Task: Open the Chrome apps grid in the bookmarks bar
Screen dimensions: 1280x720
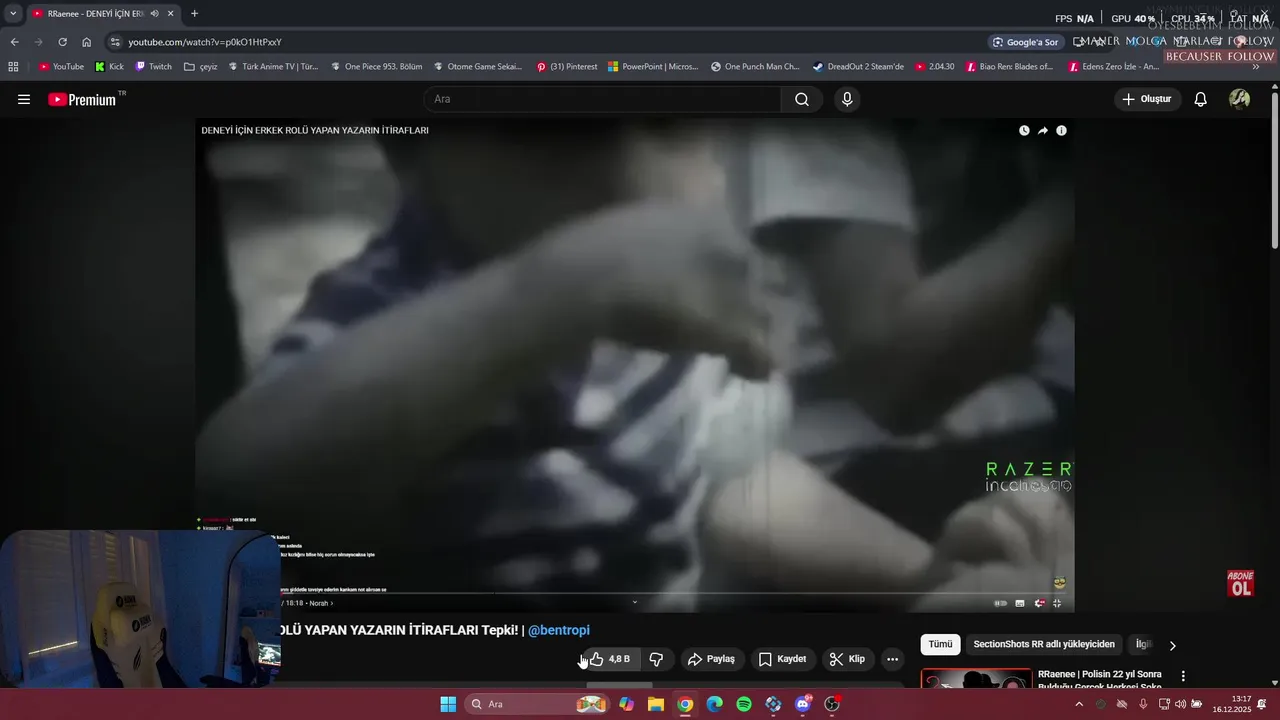Action: click(x=13, y=67)
